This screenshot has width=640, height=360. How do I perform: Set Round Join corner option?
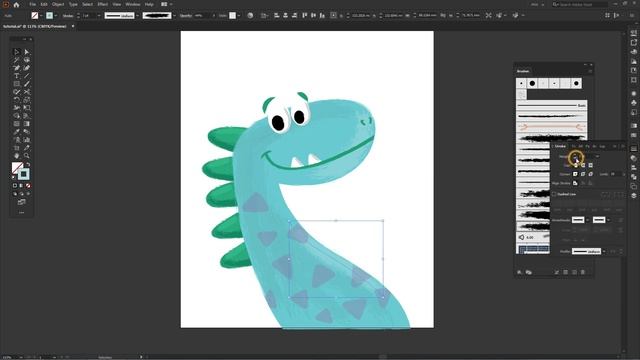[583, 174]
